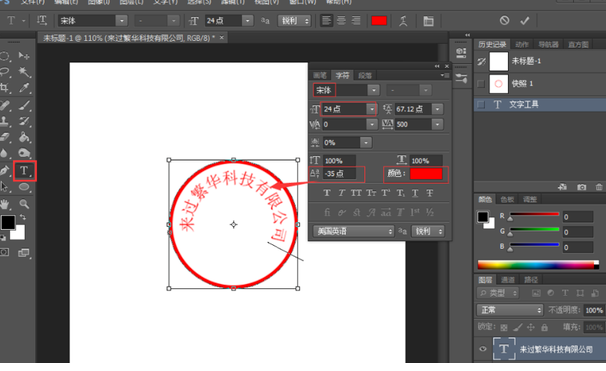This screenshot has width=606, height=371.
Task: Toggle character and paragraph panels button
Action: 428,21
